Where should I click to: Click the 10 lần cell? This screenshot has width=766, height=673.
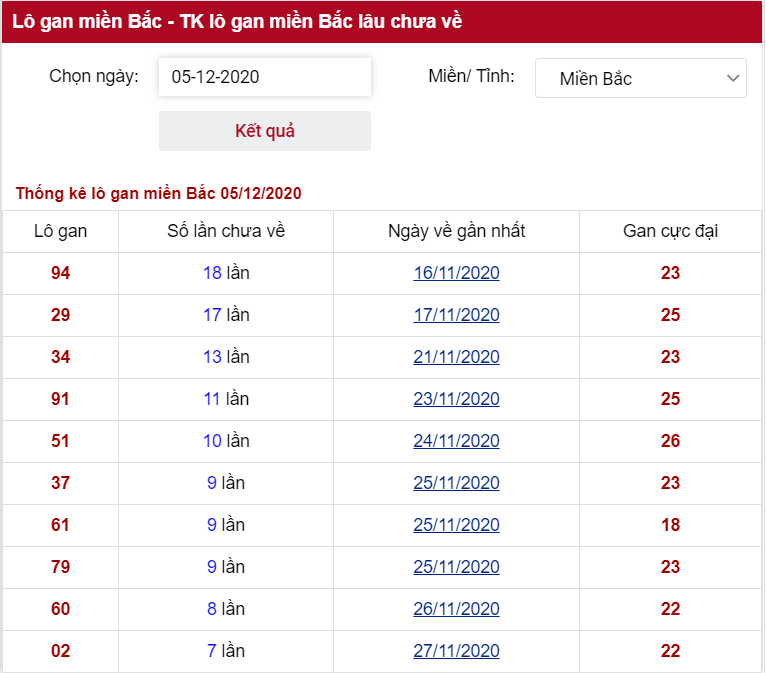click(x=226, y=441)
